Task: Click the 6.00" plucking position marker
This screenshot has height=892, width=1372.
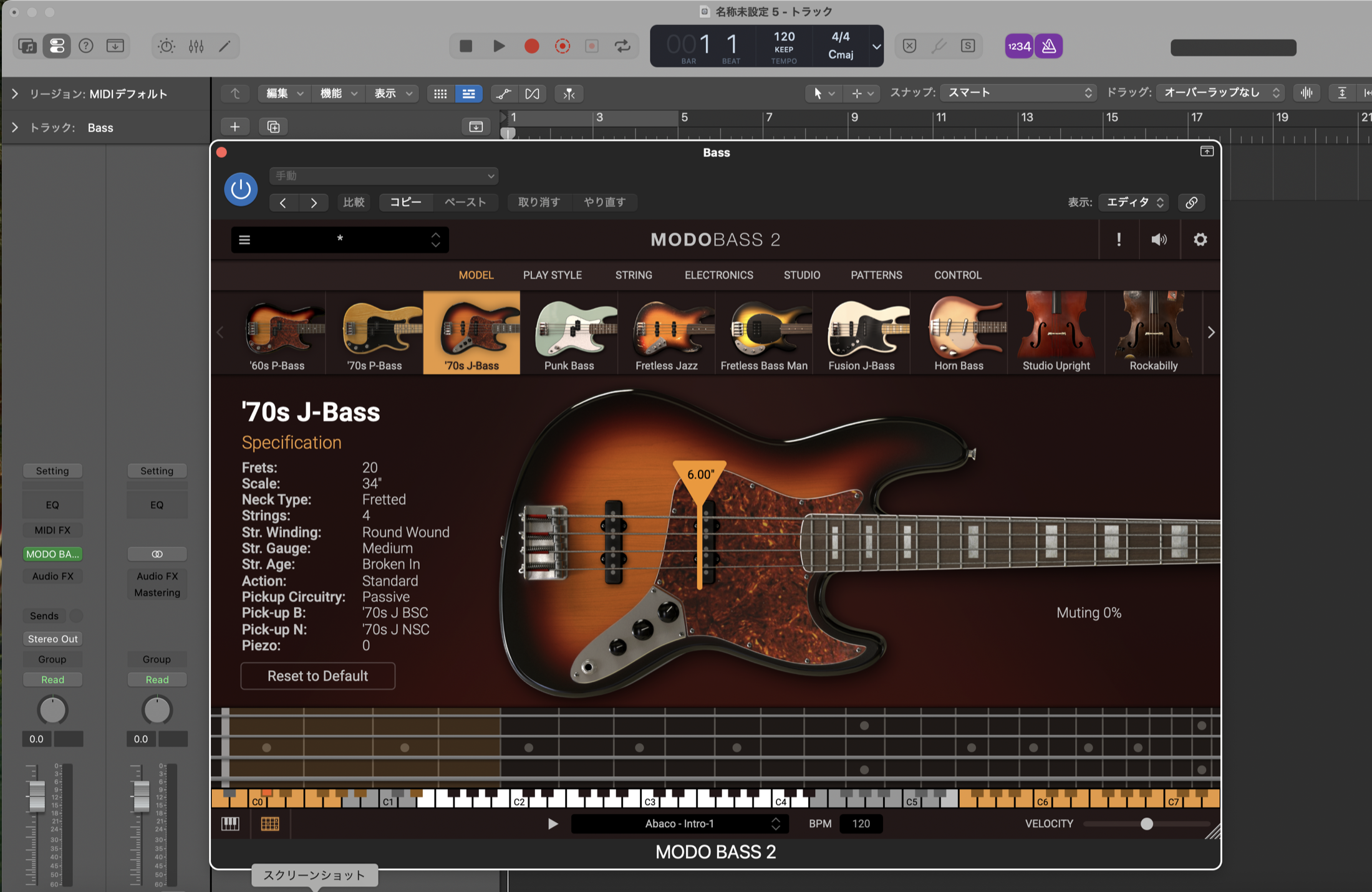Action: [700, 476]
